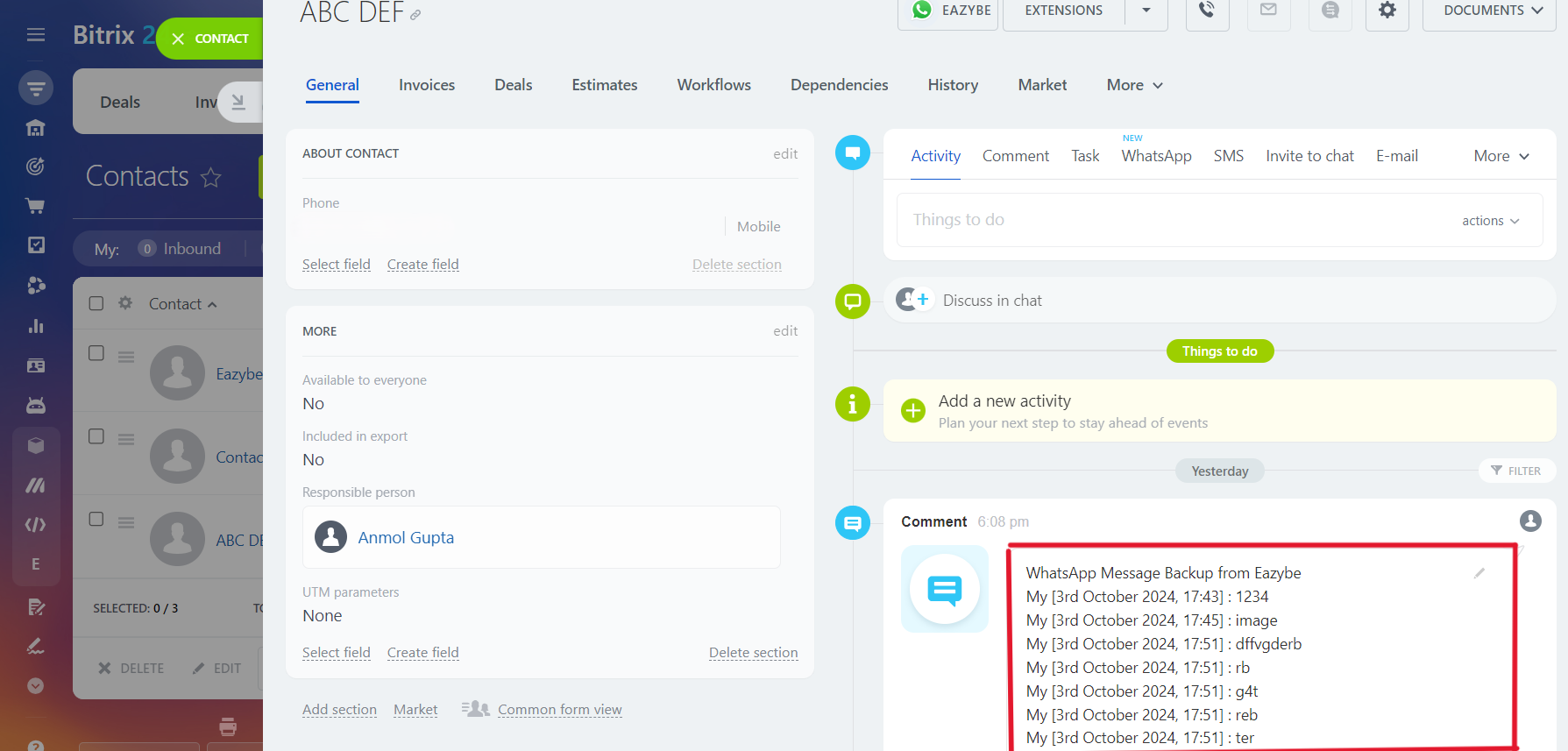
Task: Click the EAZYBE button
Action: [x=948, y=11]
